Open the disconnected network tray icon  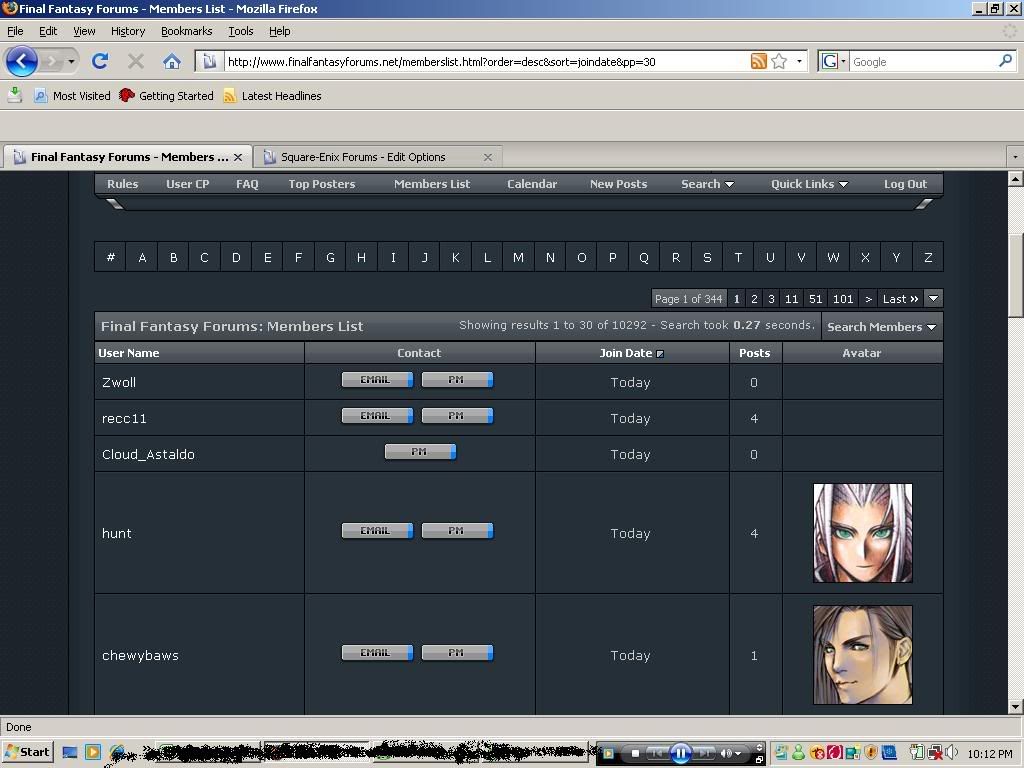coord(935,753)
